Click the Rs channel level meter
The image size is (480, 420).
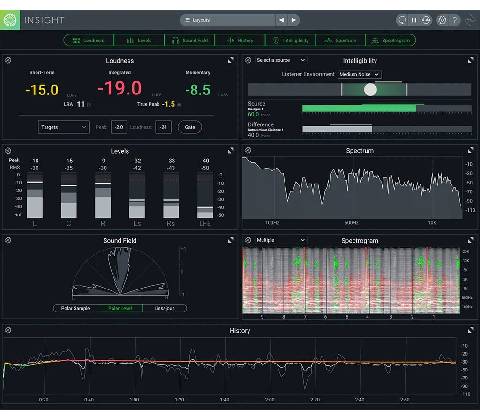tap(171, 195)
